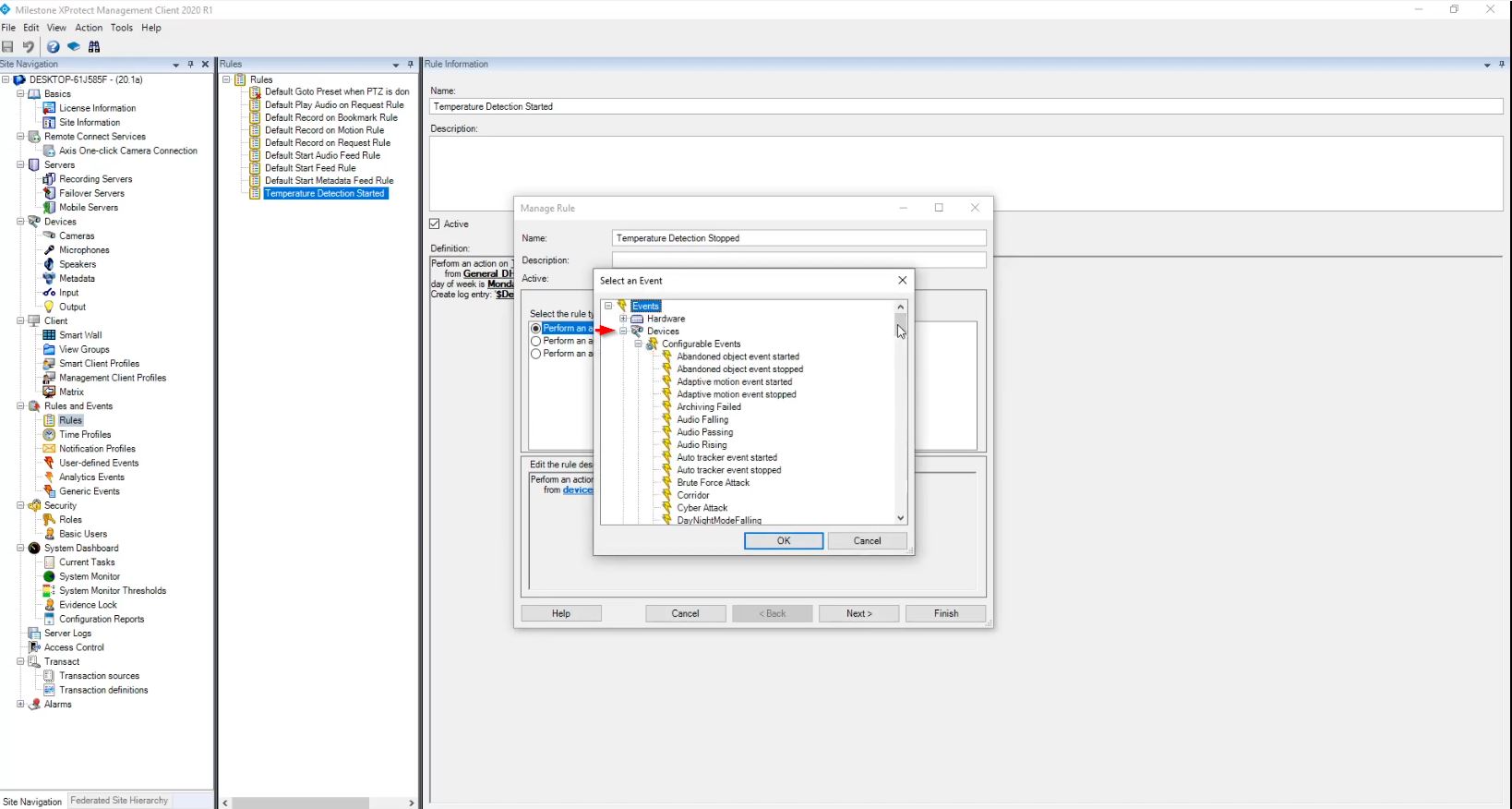Click Next in Manage Rule dialog
The width and height of the screenshot is (1512, 809).
[x=858, y=613]
